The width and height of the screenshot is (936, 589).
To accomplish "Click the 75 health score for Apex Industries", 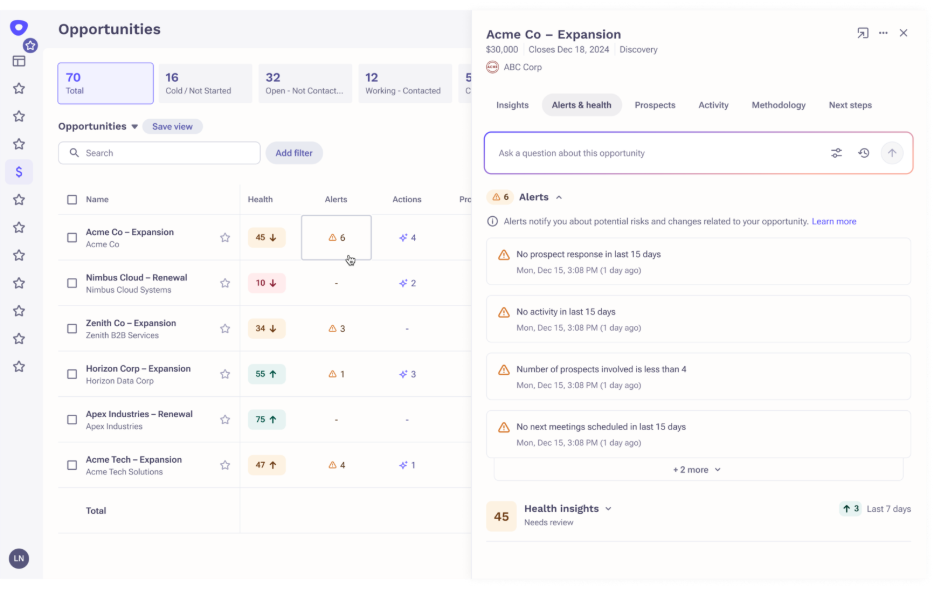I will 266,420.
